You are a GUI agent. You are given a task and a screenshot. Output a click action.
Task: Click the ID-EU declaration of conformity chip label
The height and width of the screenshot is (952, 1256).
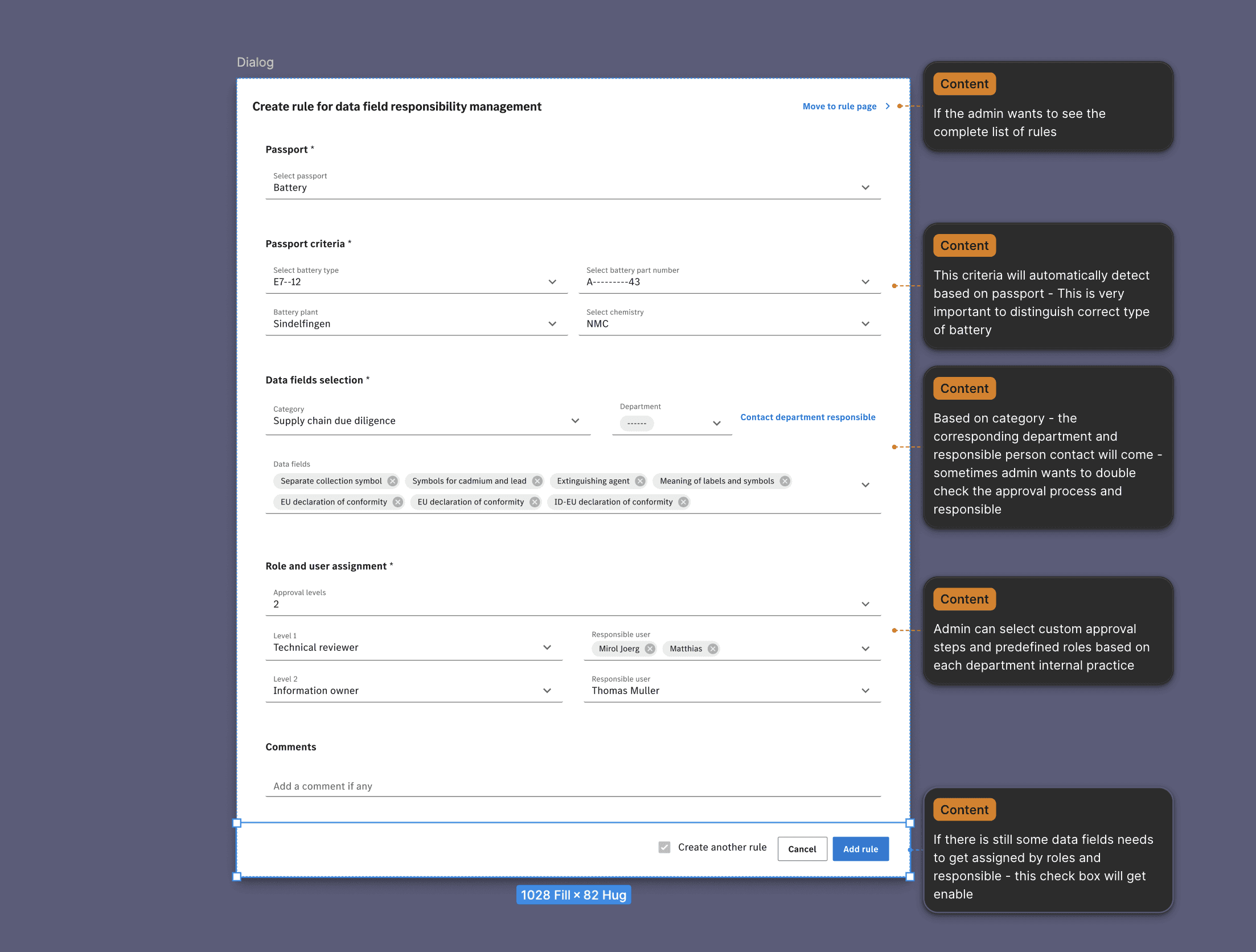click(613, 502)
